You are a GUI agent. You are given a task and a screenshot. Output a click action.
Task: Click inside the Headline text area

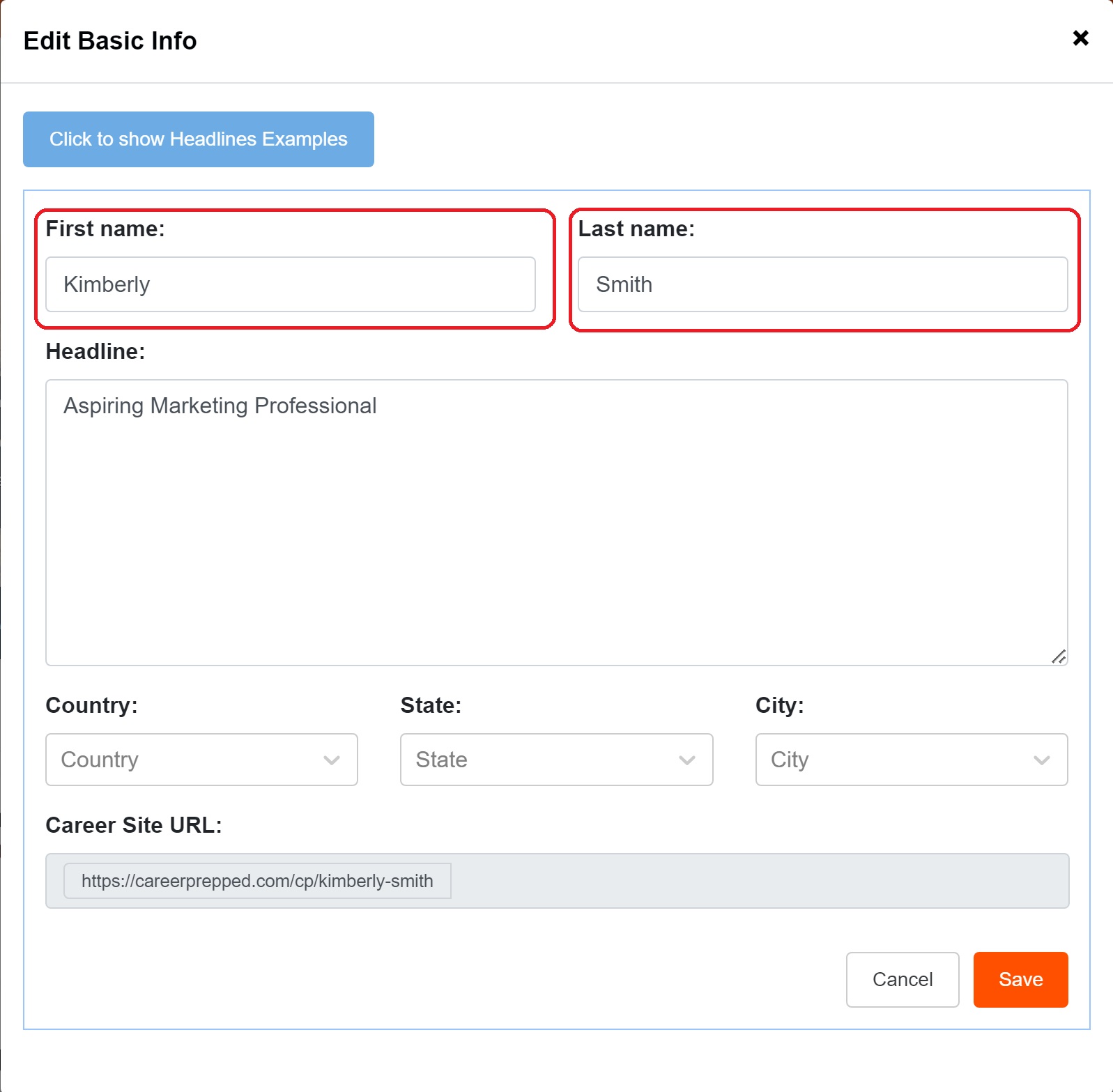pos(556,523)
